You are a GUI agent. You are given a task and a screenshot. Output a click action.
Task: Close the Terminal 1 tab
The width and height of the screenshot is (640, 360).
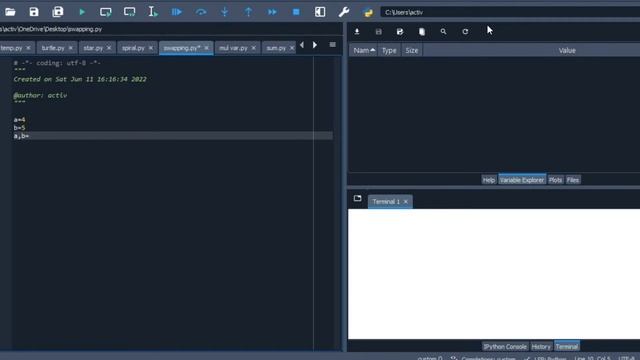(x=406, y=202)
